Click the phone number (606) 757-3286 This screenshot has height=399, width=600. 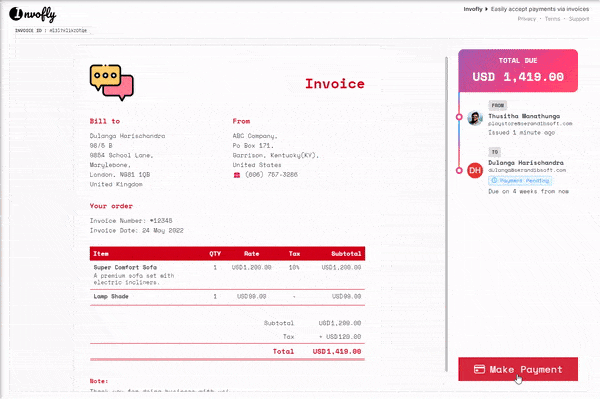click(271, 174)
